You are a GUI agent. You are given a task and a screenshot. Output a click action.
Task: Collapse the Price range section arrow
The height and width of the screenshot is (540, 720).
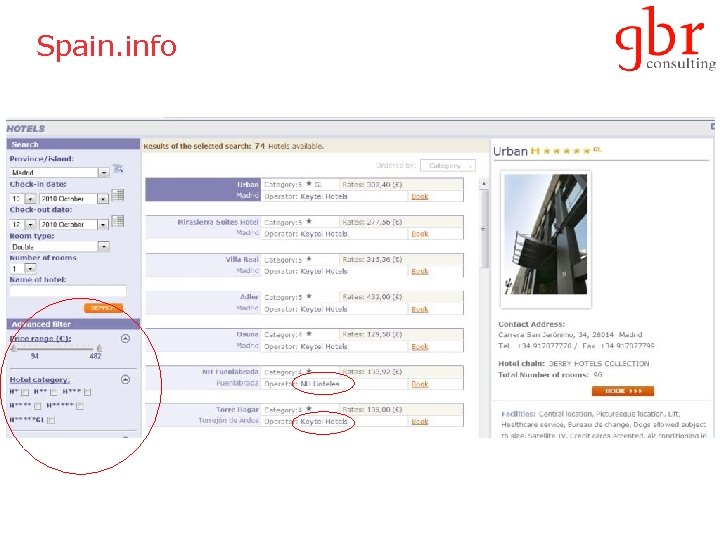tap(125, 338)
